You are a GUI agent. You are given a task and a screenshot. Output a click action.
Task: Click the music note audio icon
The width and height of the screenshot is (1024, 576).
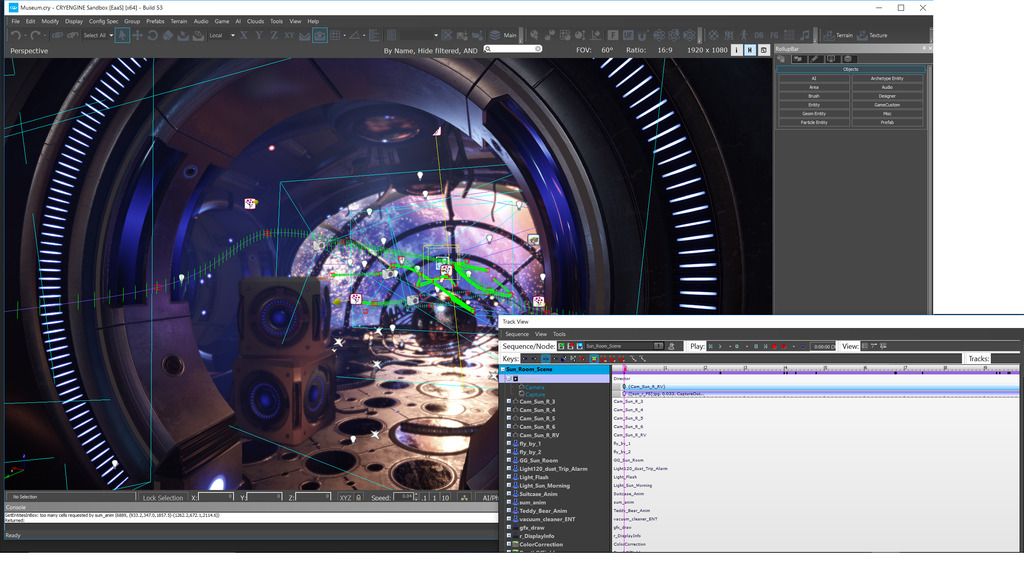point(805,35)
